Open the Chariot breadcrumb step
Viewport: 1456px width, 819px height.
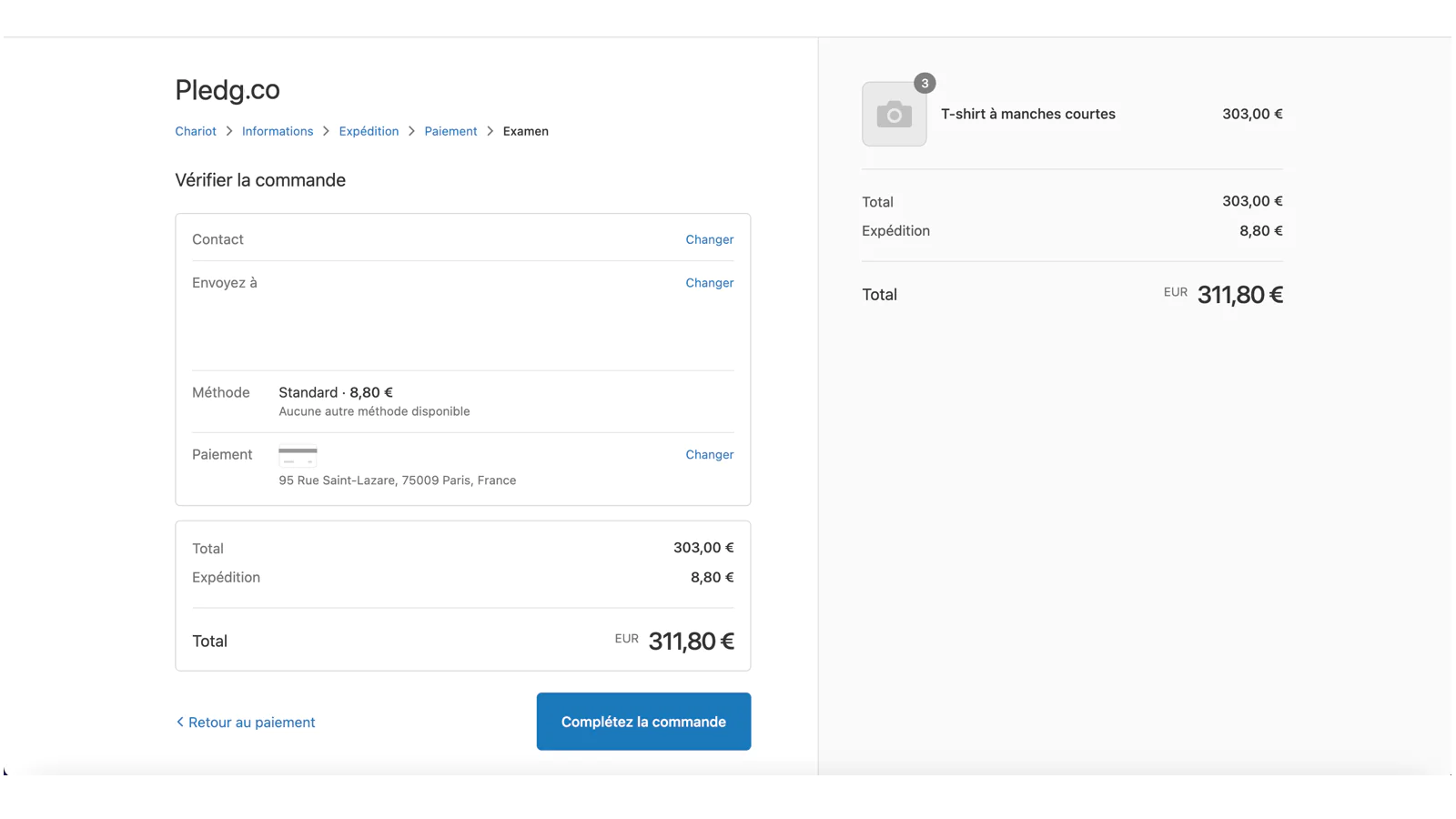(x=196, y=131)
